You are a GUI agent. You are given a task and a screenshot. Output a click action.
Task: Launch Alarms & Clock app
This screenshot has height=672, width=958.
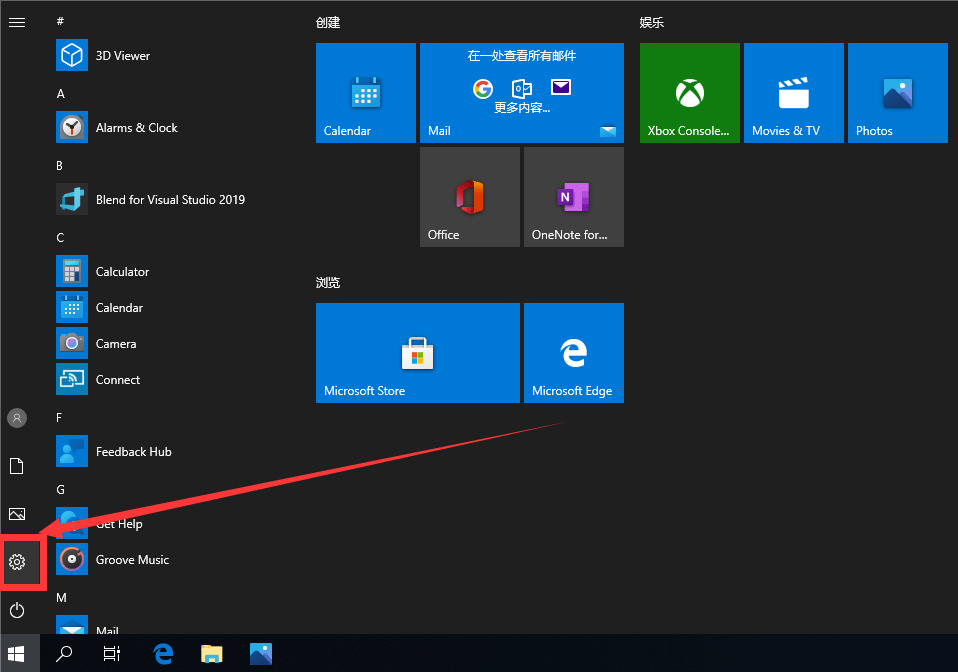pyautogui.click(x=171, y=128)
